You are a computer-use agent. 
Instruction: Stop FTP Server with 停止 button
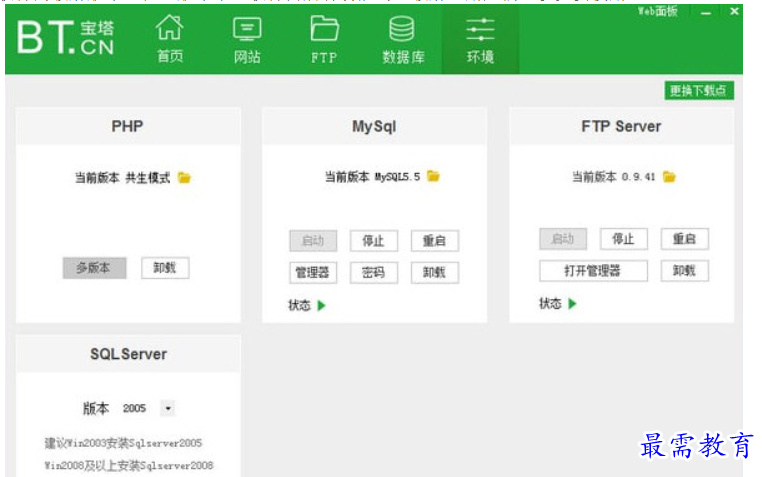coord(623,238)
